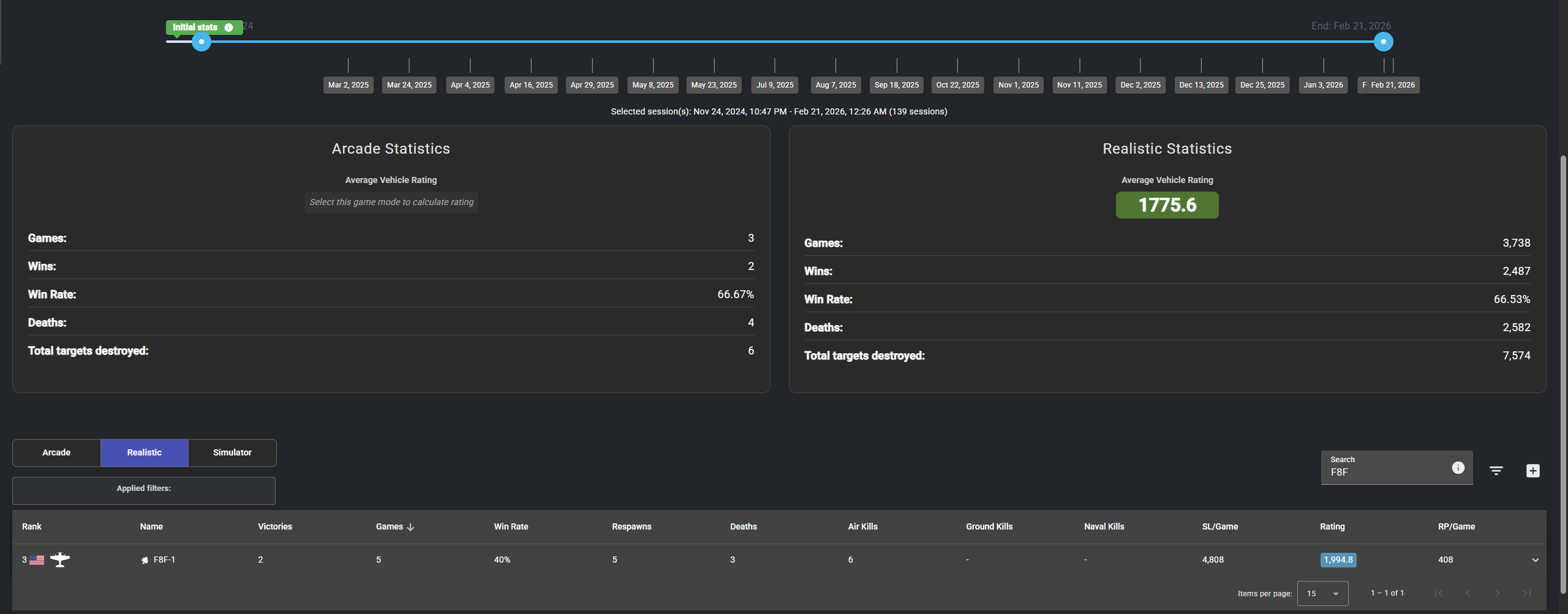This screenshot has width=1568, height=614.
Task: Click the Realistic average vehicle rating 1775.6 badge
Action: tap(1167, 205)
